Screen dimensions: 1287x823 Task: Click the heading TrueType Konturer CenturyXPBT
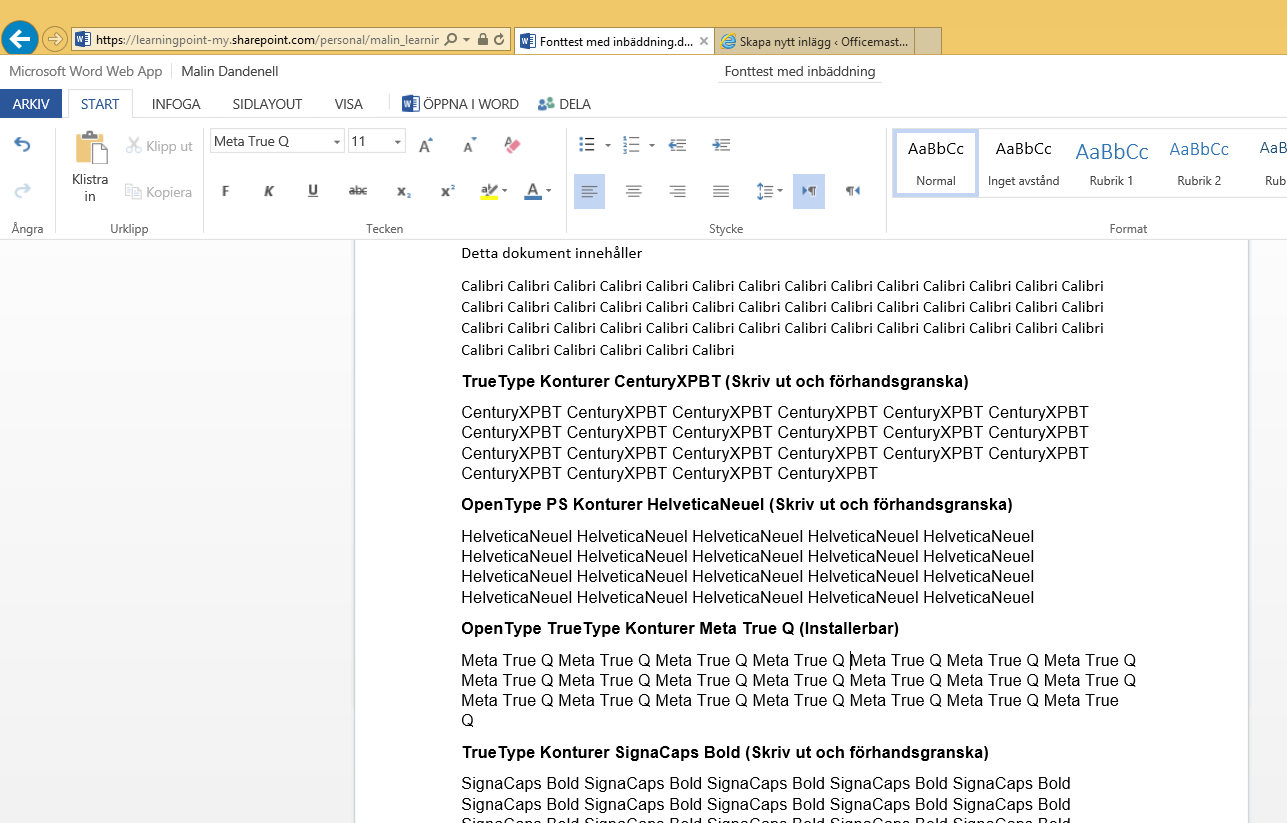715,381
